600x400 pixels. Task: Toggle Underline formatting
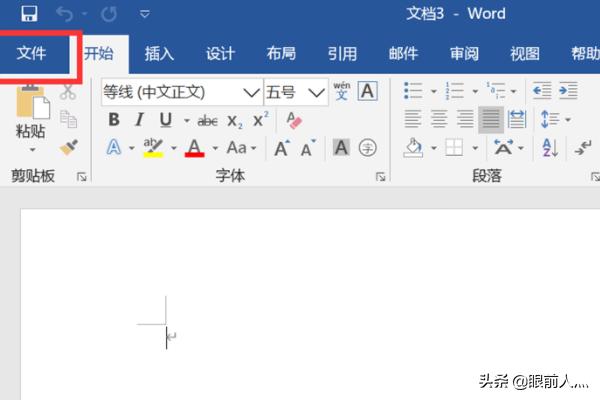165,120
